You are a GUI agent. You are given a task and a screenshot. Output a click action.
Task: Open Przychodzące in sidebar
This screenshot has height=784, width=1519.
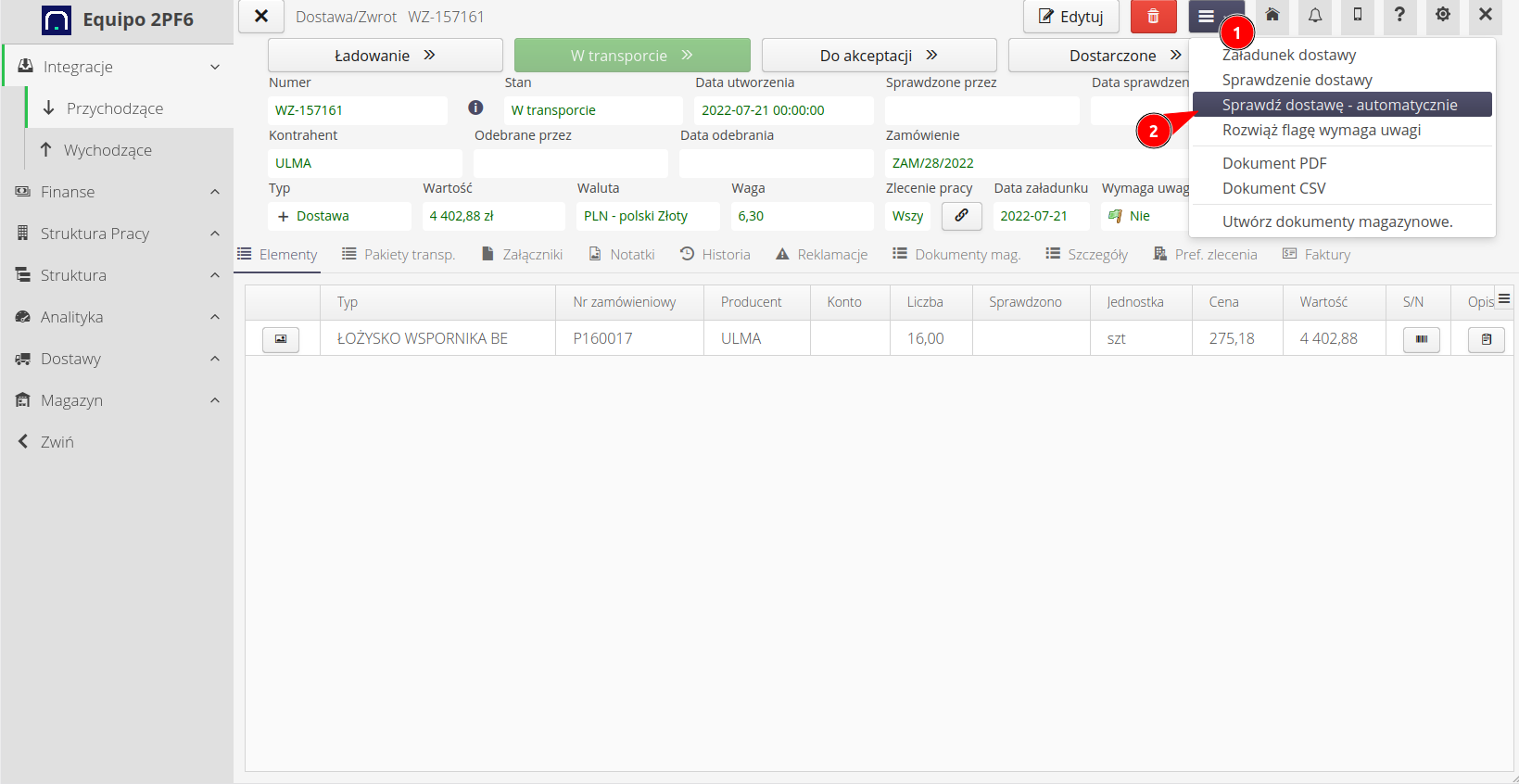click(x=130, y=108)
